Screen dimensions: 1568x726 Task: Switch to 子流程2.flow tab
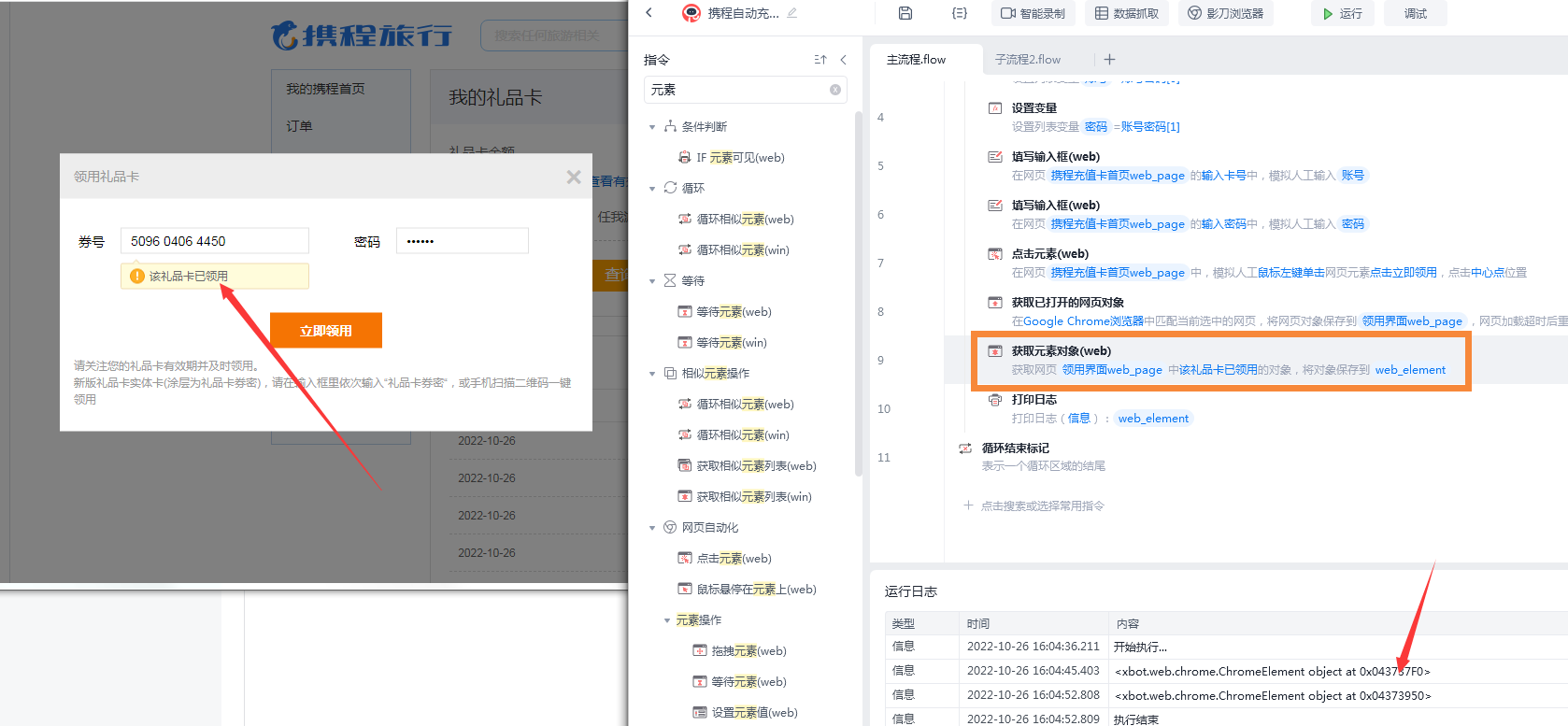pyautogui.click(x=1028, y=60)
